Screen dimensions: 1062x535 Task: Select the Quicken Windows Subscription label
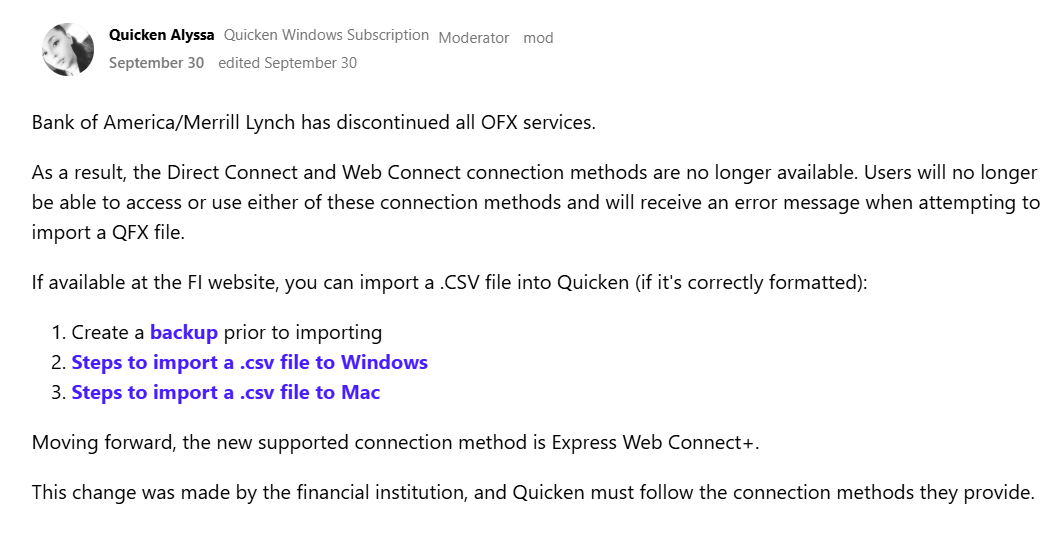tap(326, 35)
